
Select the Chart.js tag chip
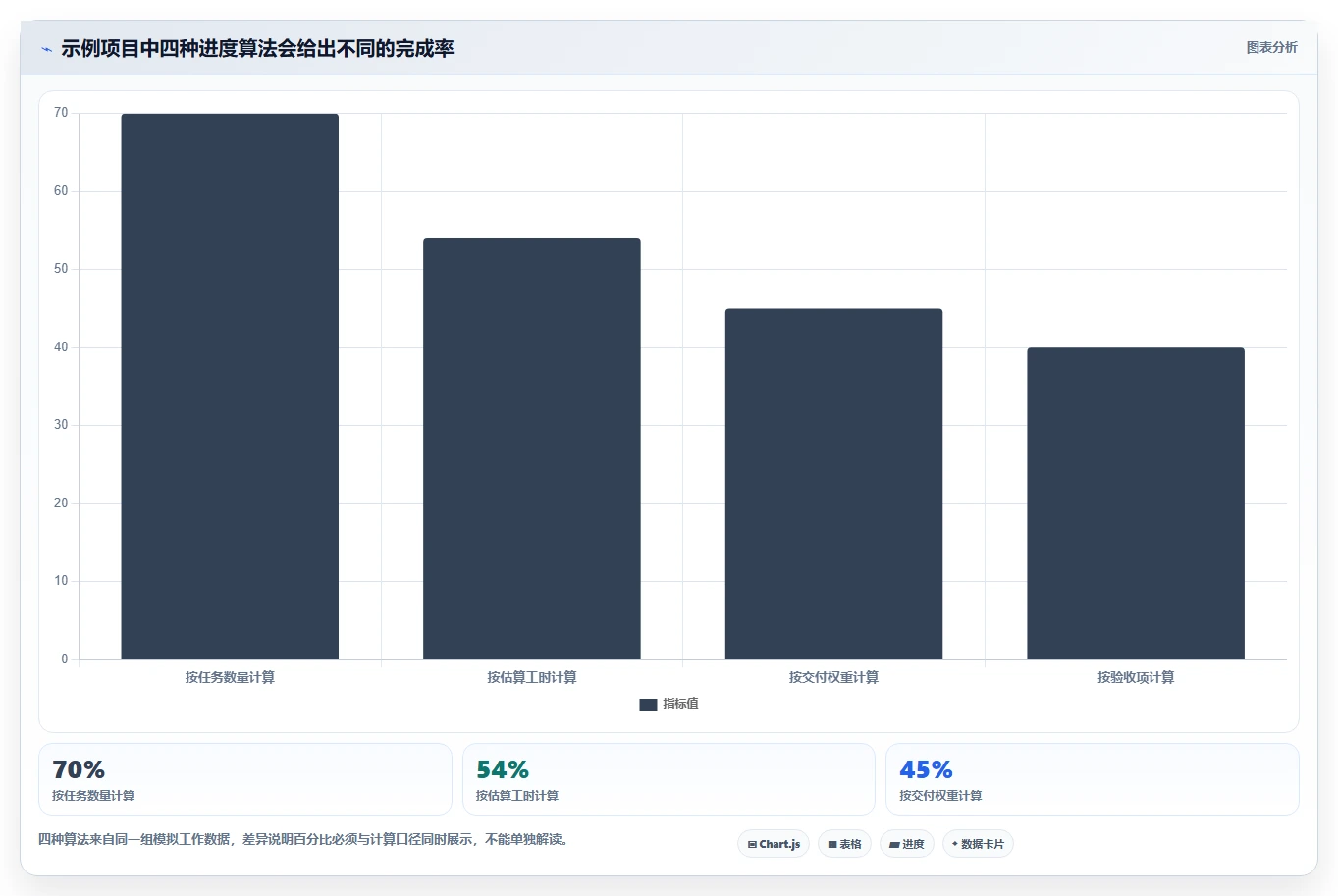pyautogui.click(x=774, y=844)
